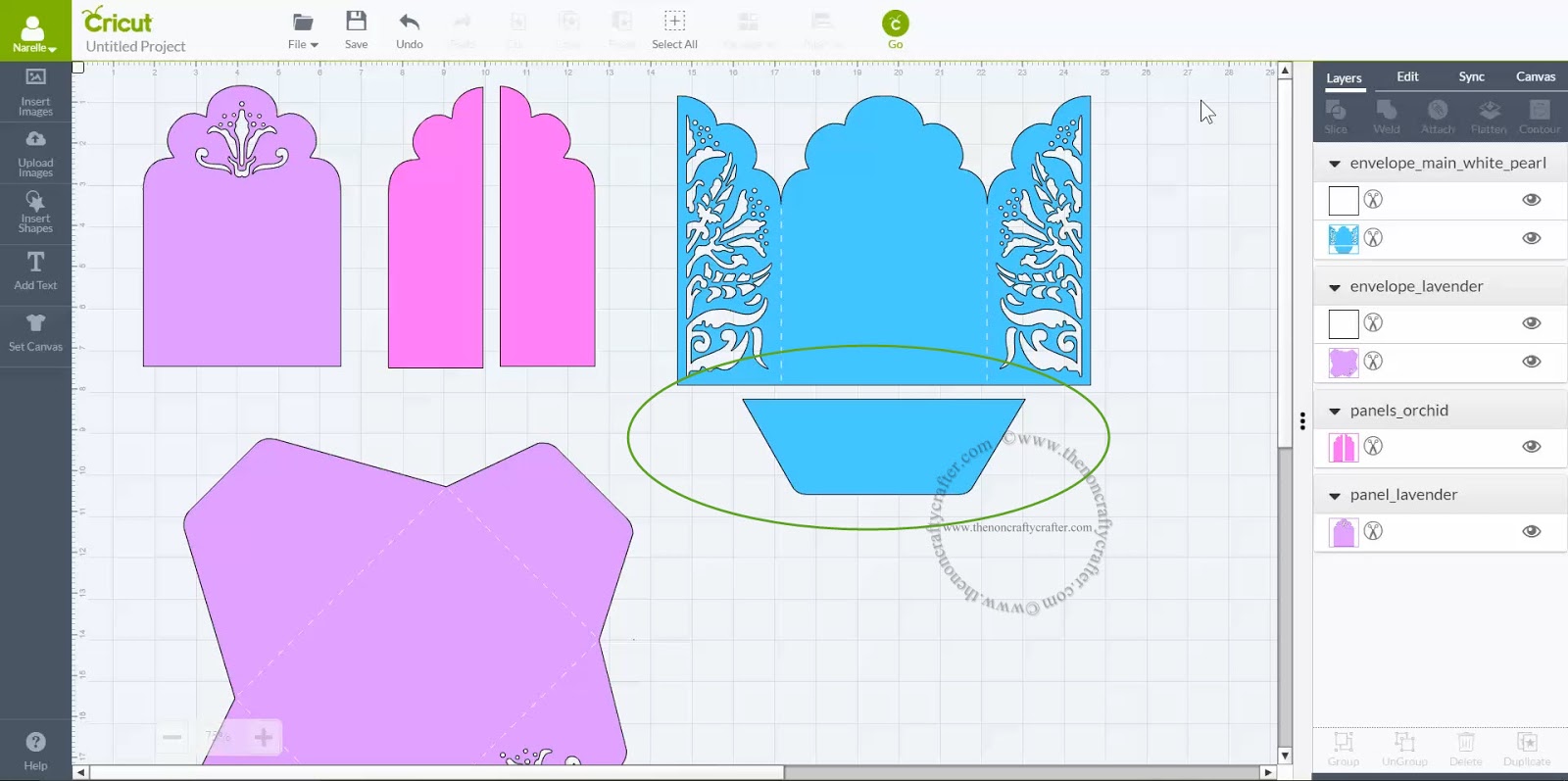Hide the white layer in envelope_lavender
The height and width of the screenshot is (781, 1568).
[1532, 323]
